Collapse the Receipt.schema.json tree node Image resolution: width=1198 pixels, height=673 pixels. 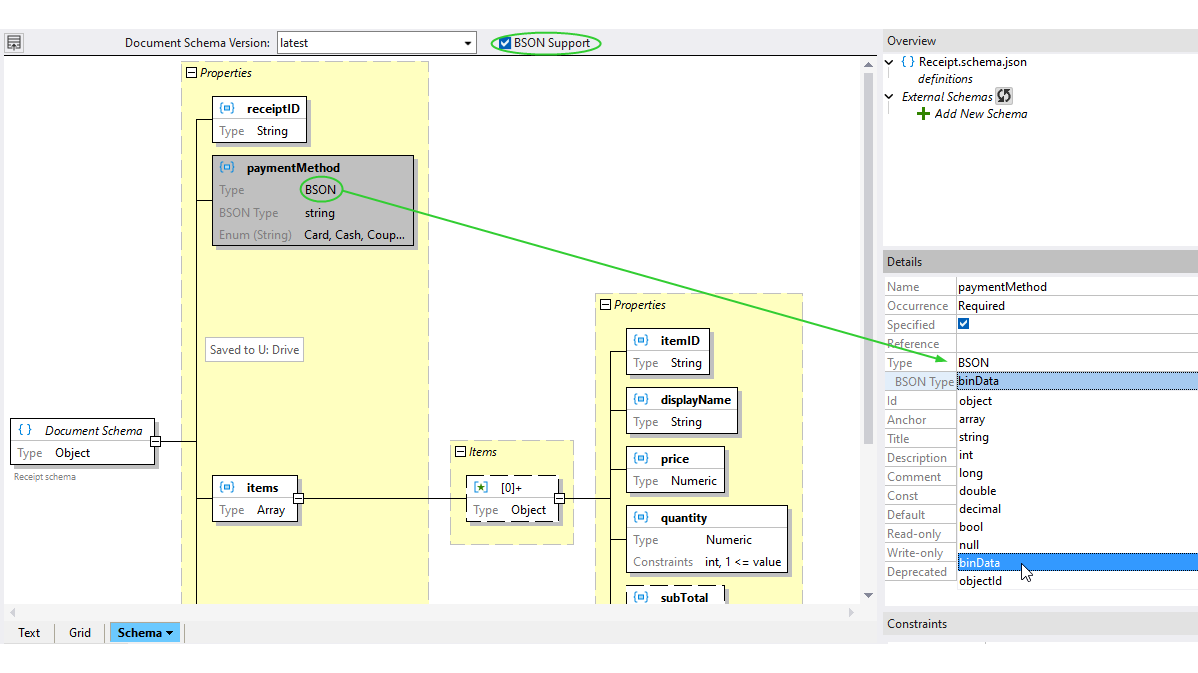pyautogui.click(x=888, y=61)
